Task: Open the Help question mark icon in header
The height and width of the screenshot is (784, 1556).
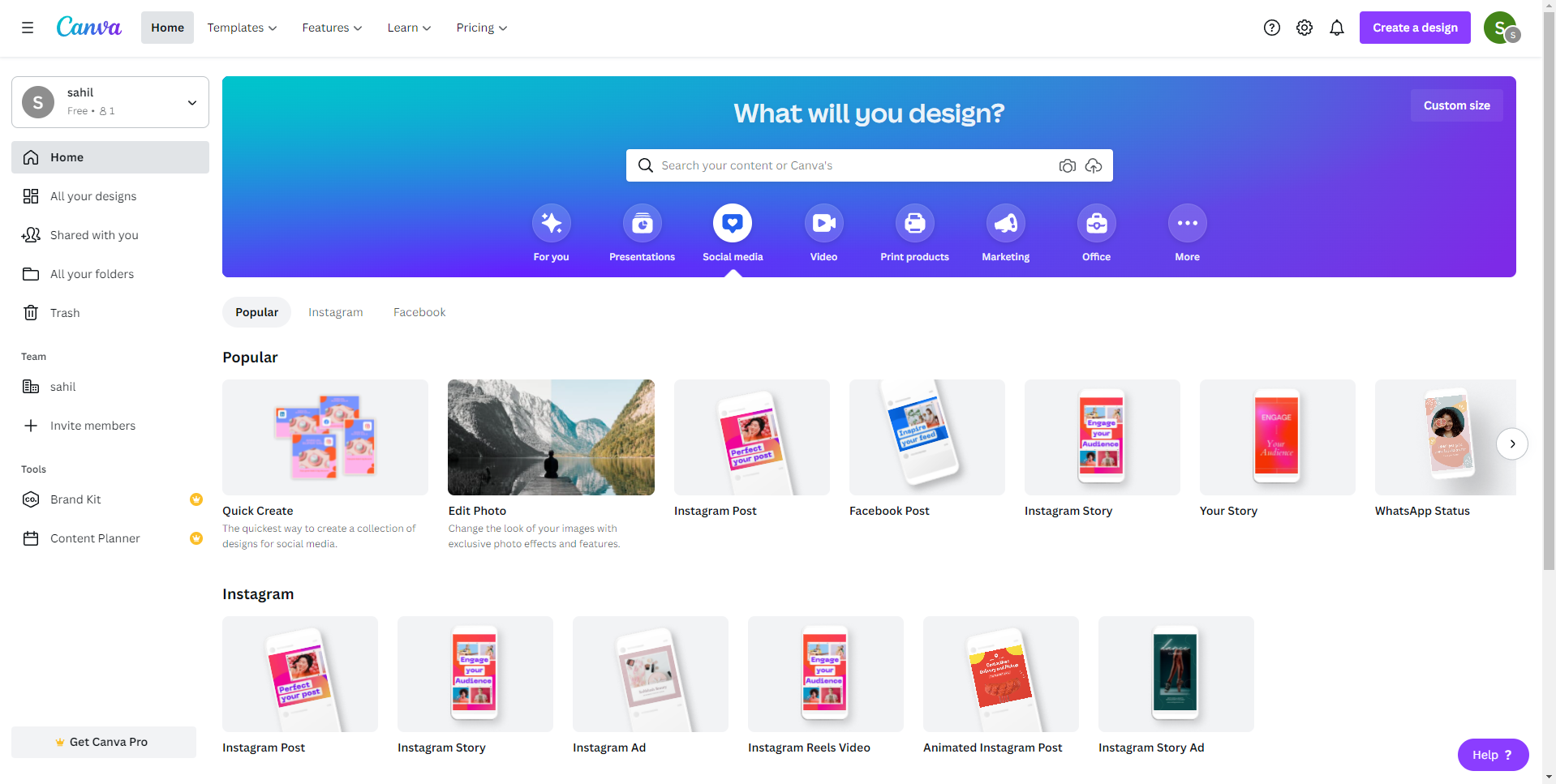Action: [1272, 28]
